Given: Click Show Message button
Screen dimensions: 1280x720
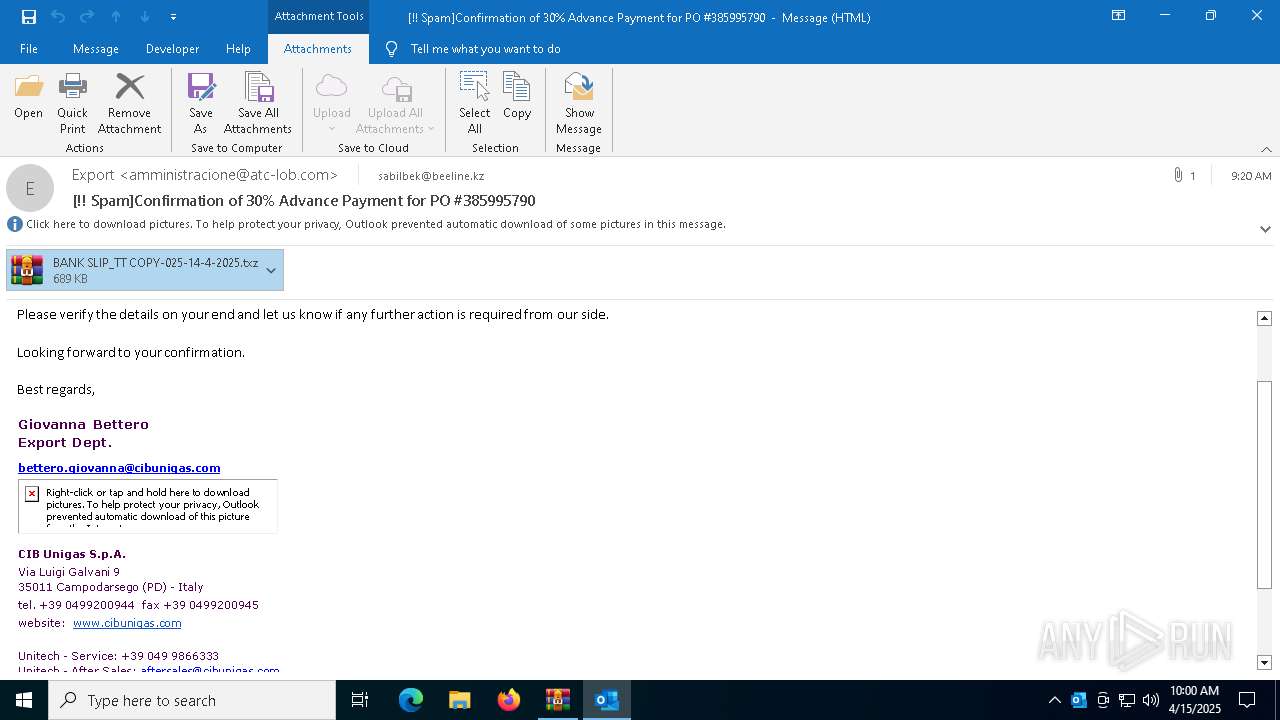Looking at the screenshot, I should coord(579,104).
